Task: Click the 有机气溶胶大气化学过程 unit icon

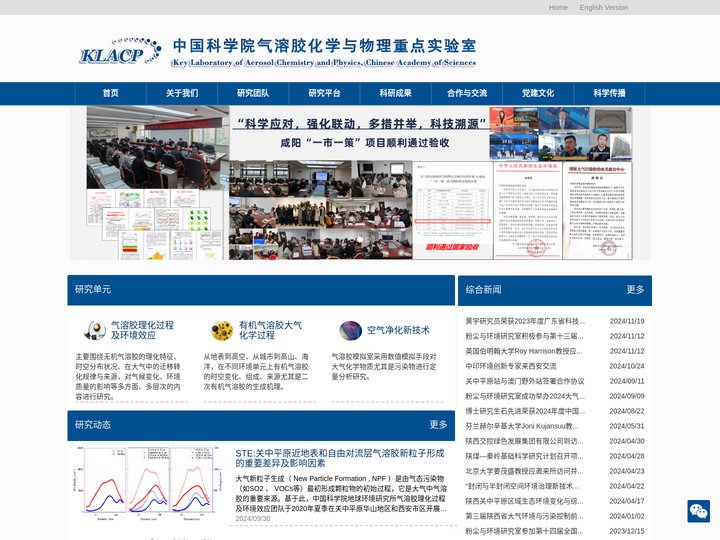Action: (222, 330)
